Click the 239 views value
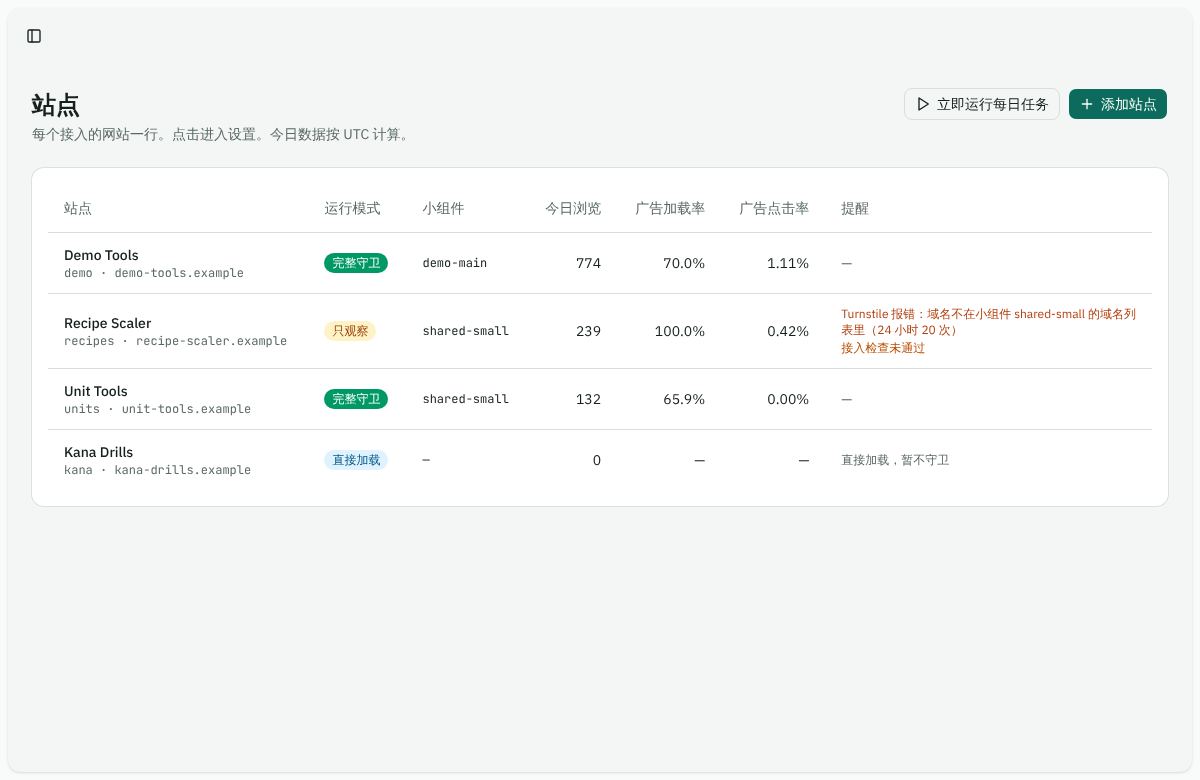Viewport: 1200px width, 780px height. [588, 331]
